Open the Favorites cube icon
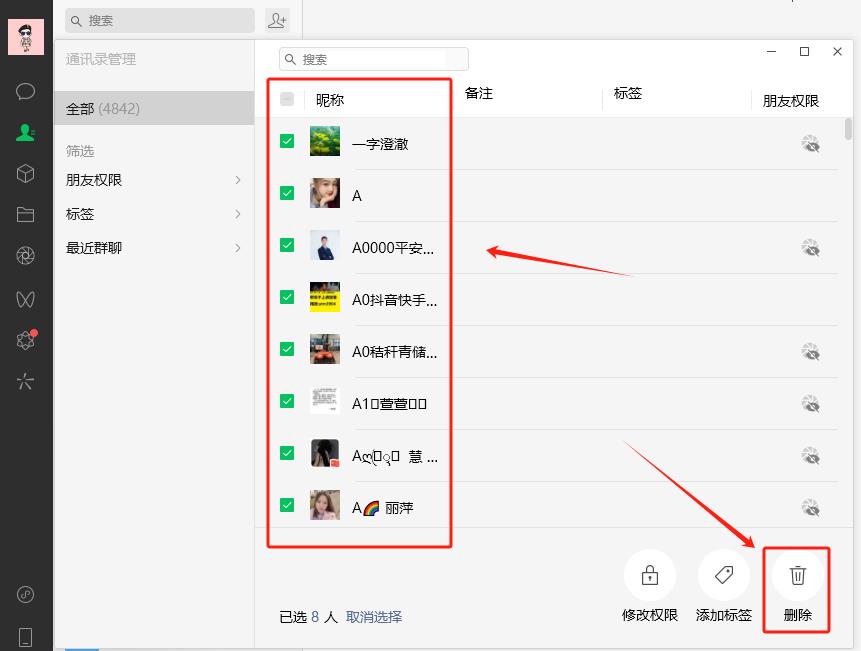861x651 pixels. click(x=25, y=173)
